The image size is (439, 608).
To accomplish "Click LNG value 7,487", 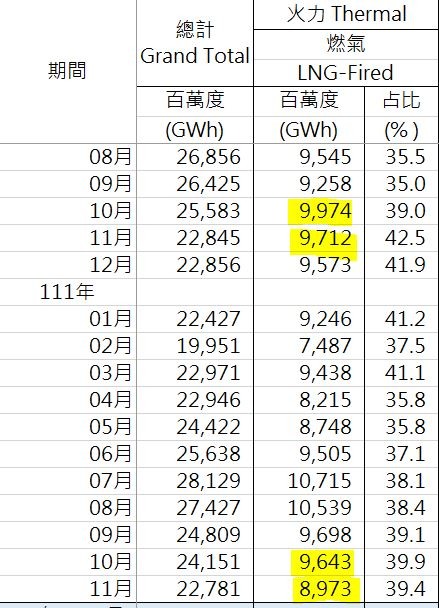I will pos(325,345).
